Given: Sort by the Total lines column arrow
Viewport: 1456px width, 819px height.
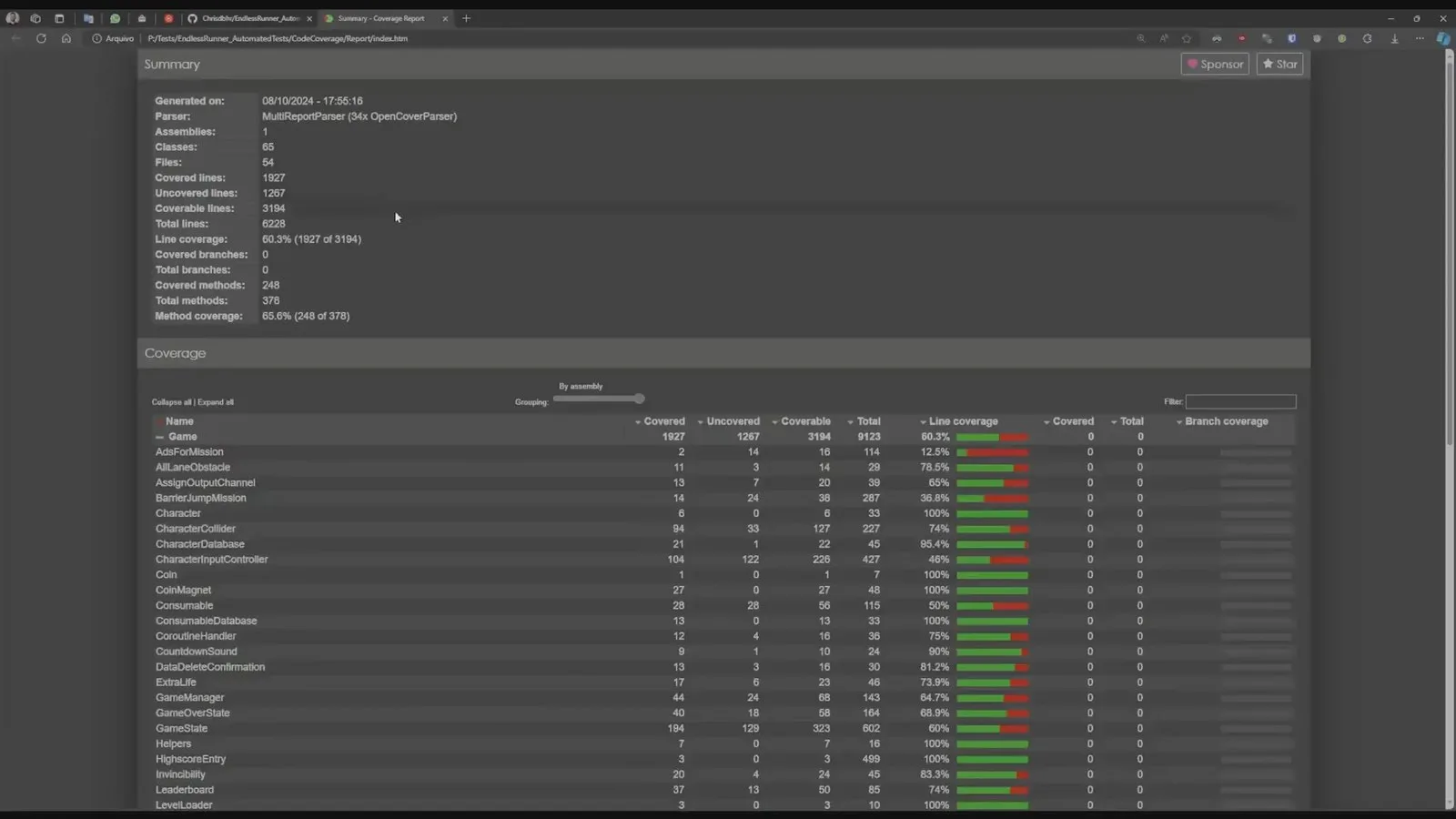Looking at the screenshot, I should pos(851,422).
